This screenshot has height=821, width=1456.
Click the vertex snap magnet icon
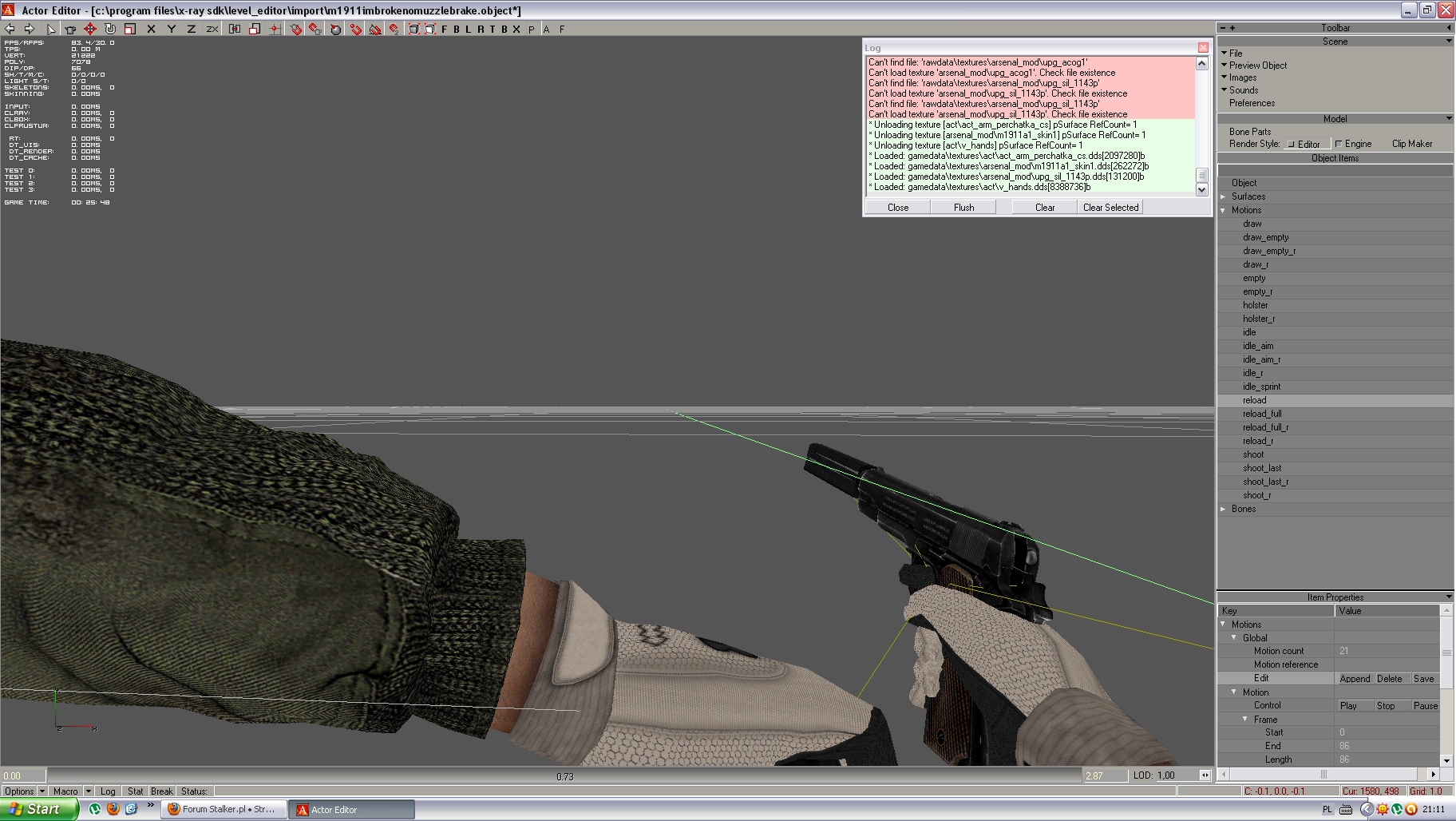pos(355,29)
